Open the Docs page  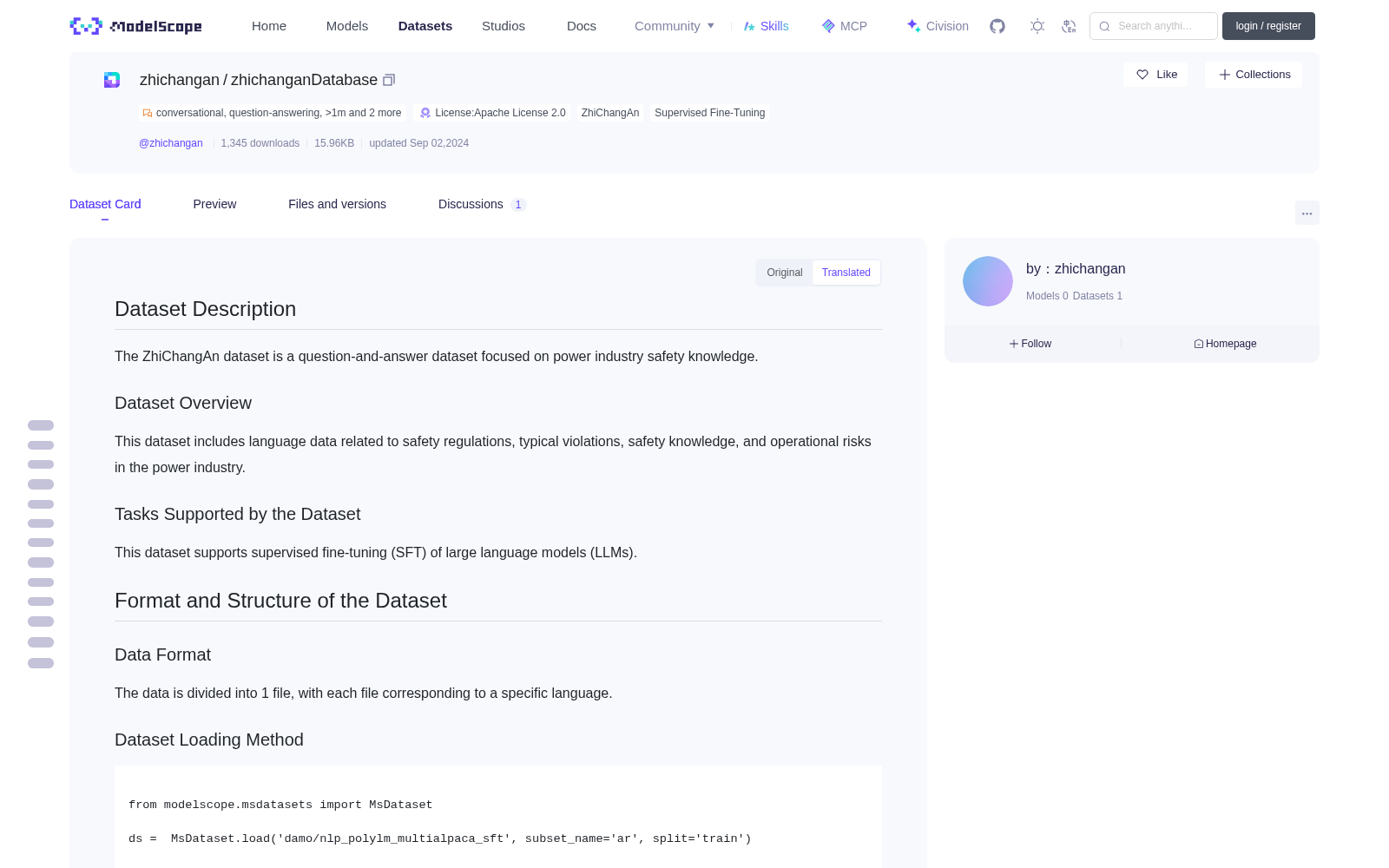582,26
